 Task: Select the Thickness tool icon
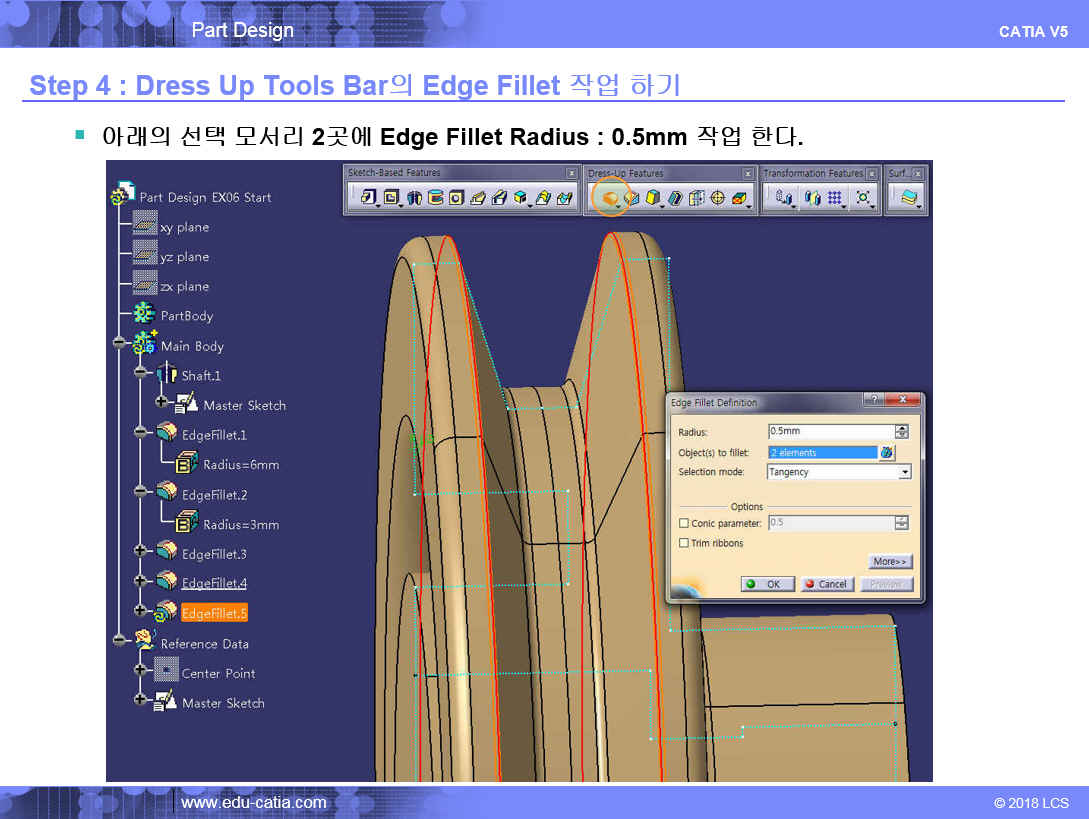[x=697, y=198]
